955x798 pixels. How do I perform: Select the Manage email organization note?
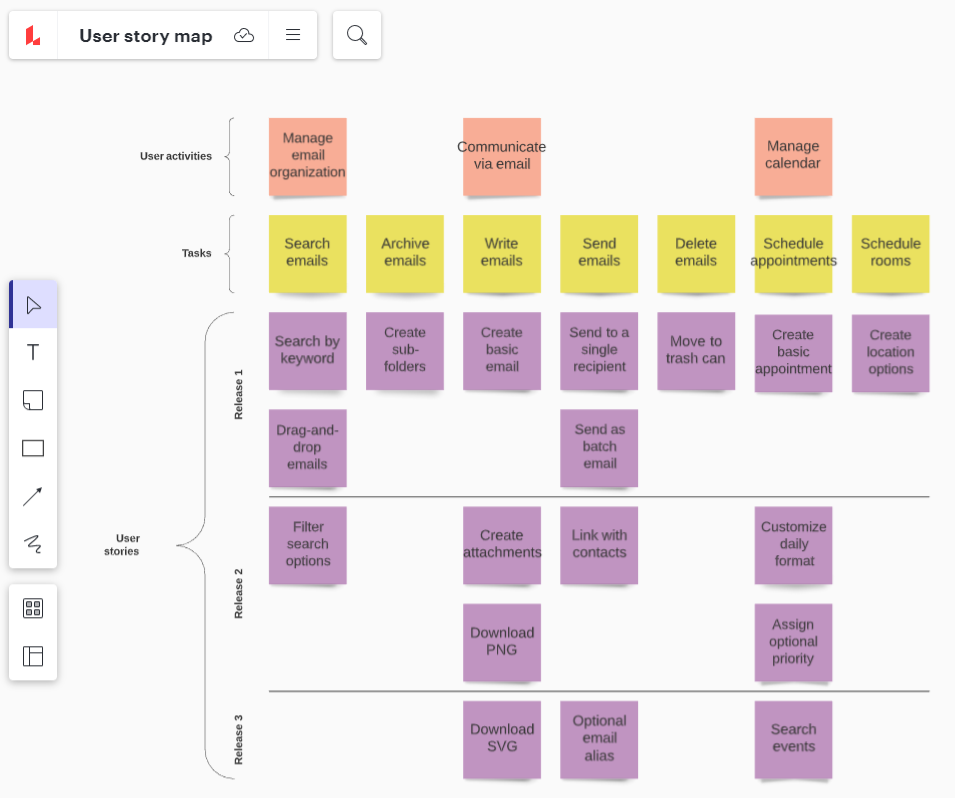coord(308,157)
